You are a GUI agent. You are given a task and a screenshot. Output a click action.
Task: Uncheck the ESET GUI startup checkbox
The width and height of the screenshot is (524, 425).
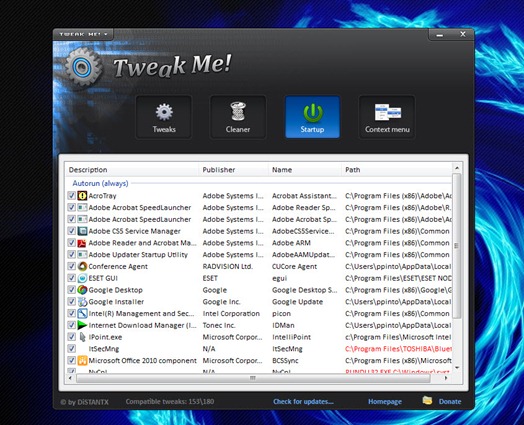point(71,278)
